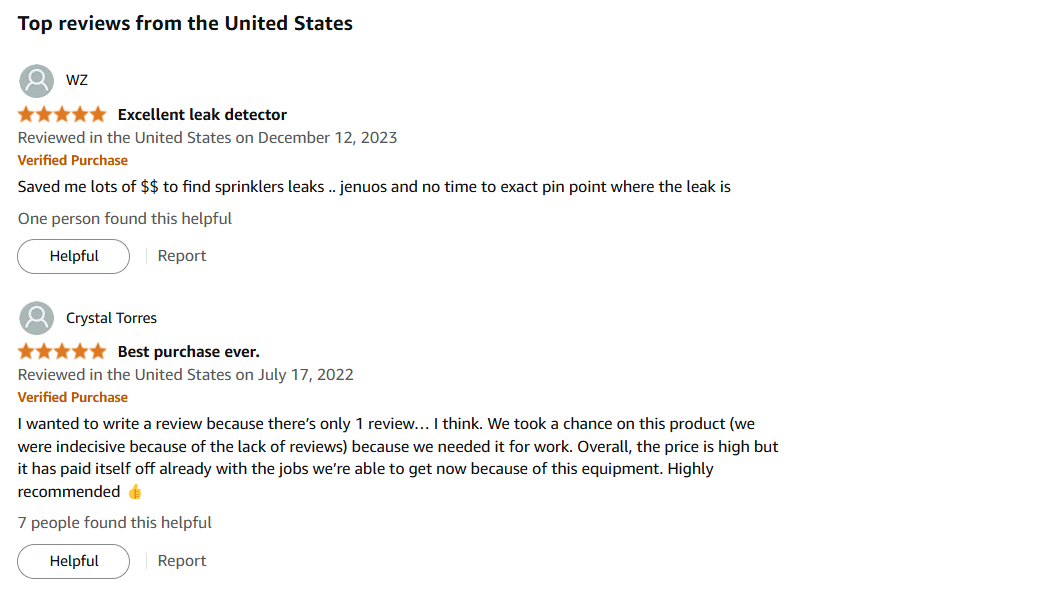The height and width of the screenshot is (602, 1051).
Task: Open the 'Best purchase ever.' review title
Action: pos(188,352)
